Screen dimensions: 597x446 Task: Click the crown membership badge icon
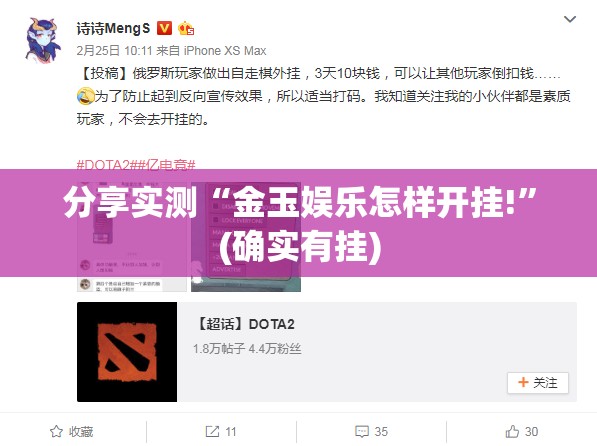[186, 29]
